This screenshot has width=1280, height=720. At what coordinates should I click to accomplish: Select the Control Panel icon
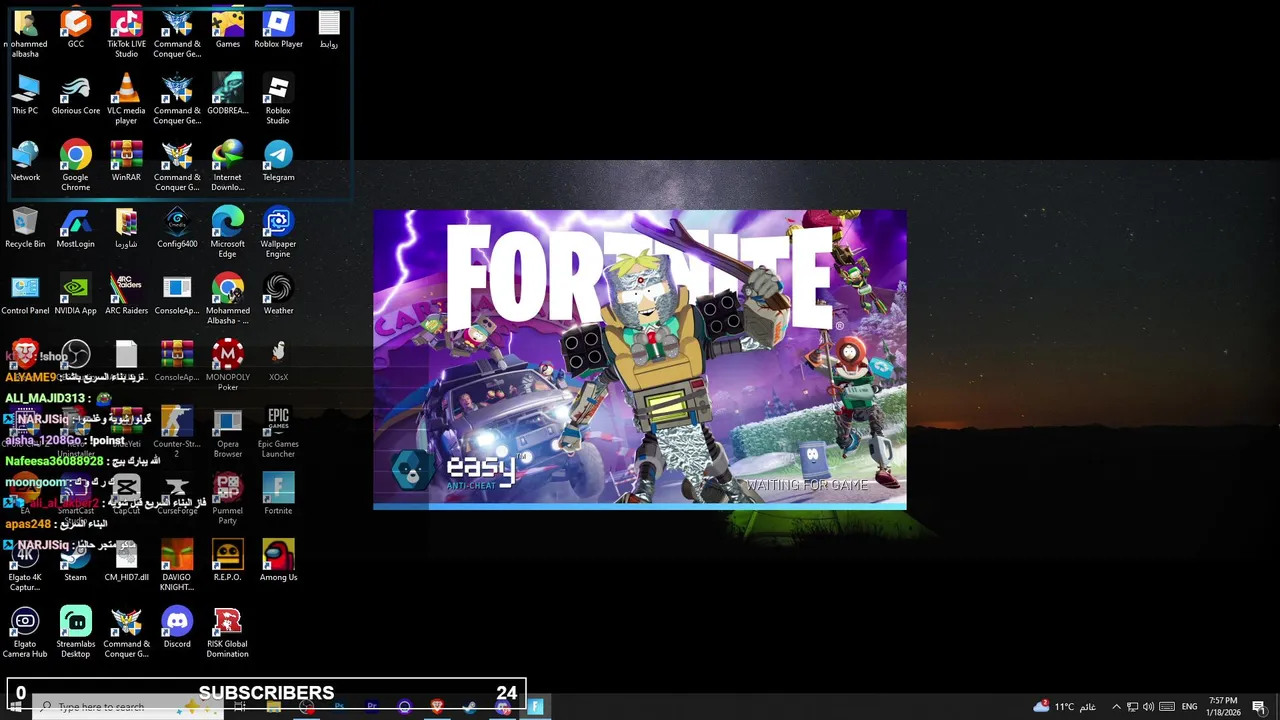point(25,296)
